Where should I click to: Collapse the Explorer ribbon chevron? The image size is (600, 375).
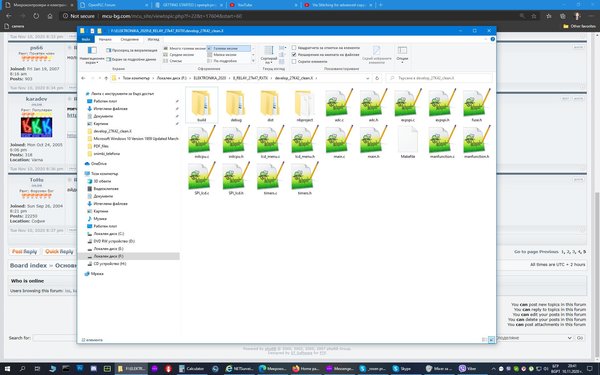click(486, 39)
